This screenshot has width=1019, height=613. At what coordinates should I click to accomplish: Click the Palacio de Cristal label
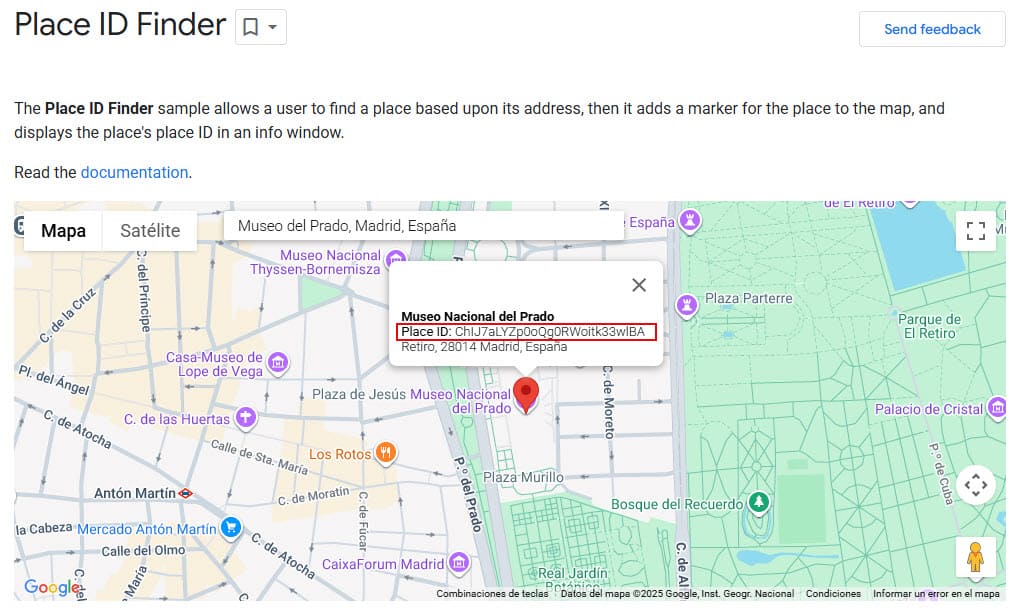(929, 409)
